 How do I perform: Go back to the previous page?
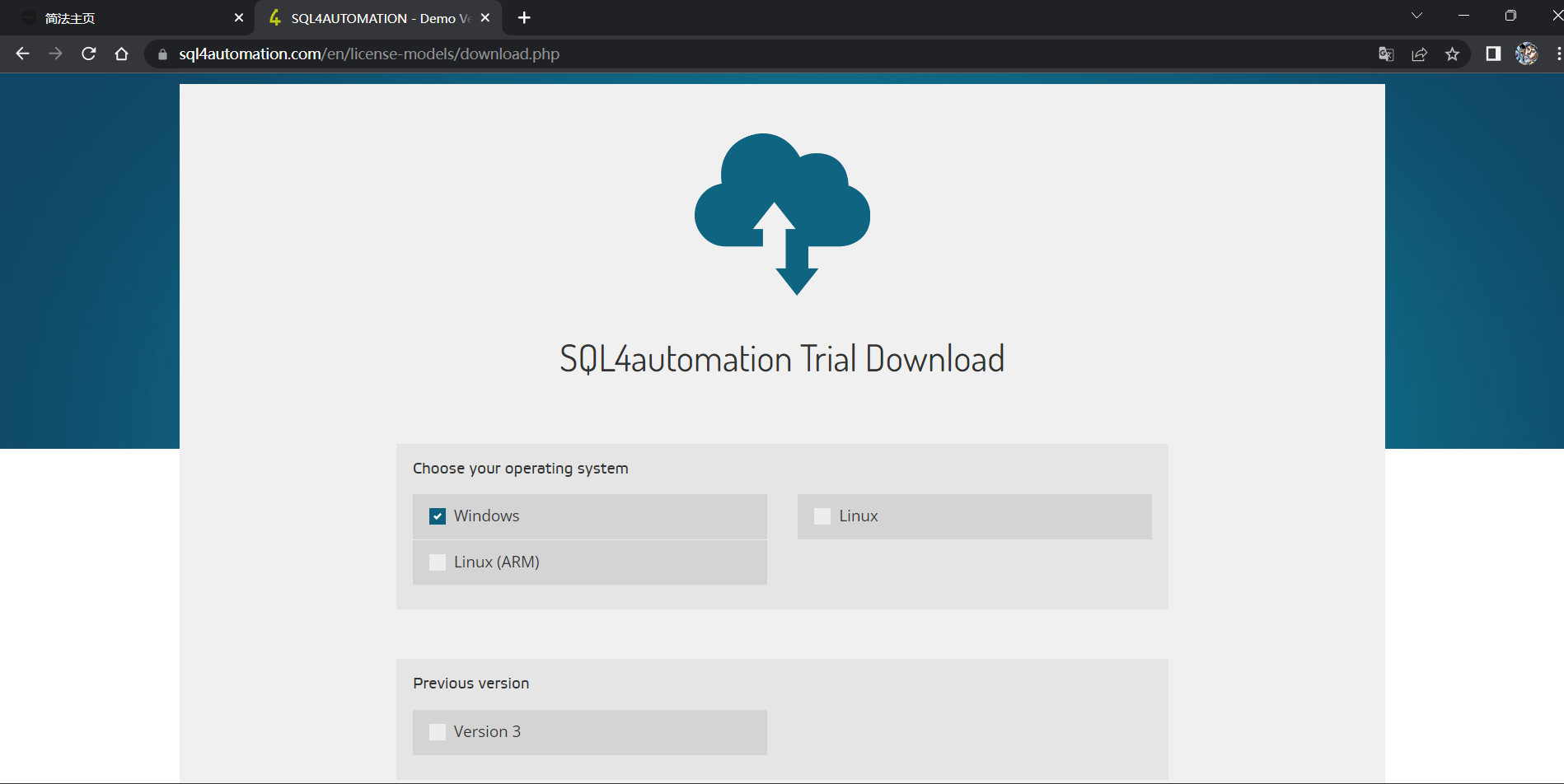click(x=22, y=54)
